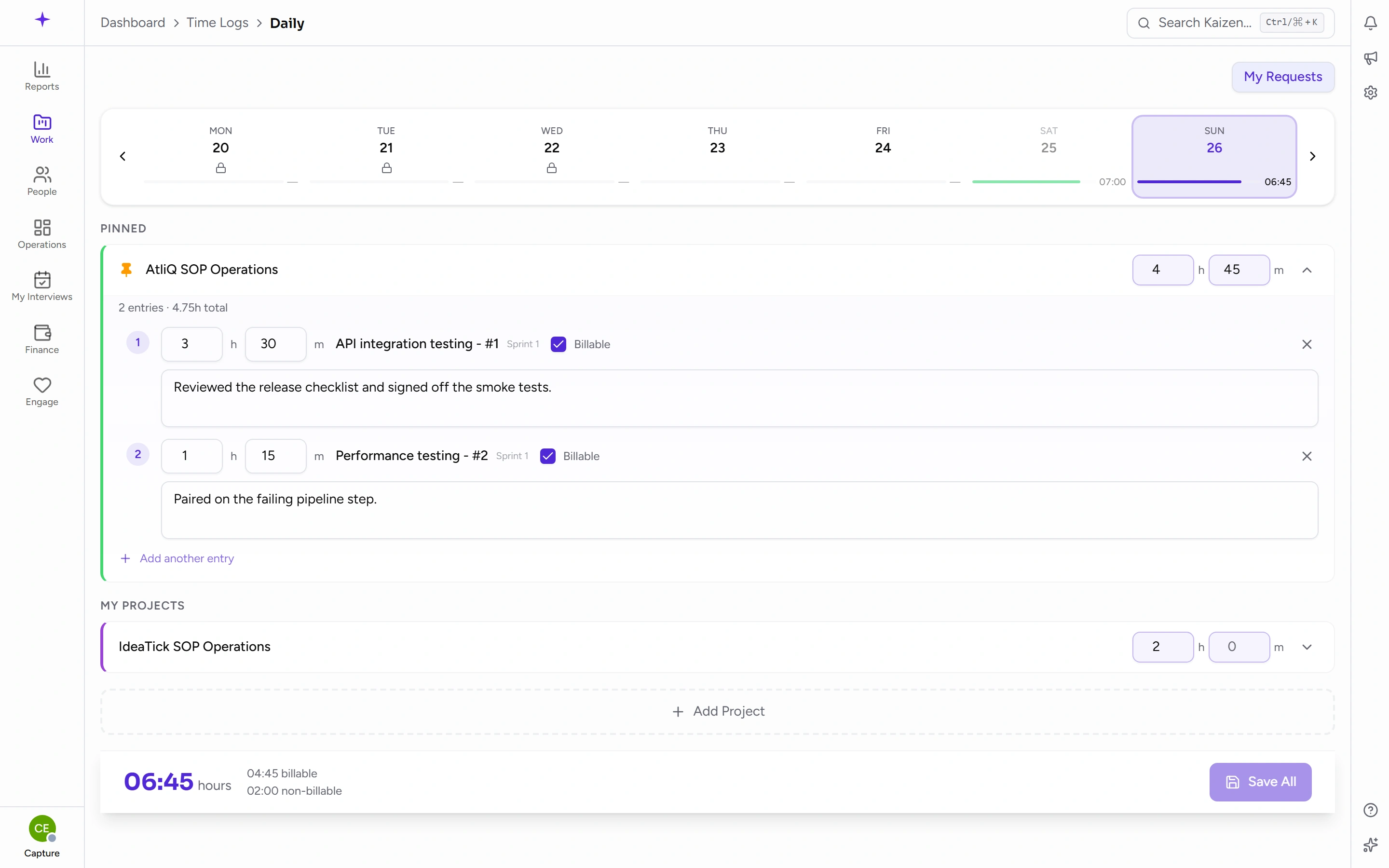Click Add another entry
The image size is (1389, 868).
coord(177,558)
